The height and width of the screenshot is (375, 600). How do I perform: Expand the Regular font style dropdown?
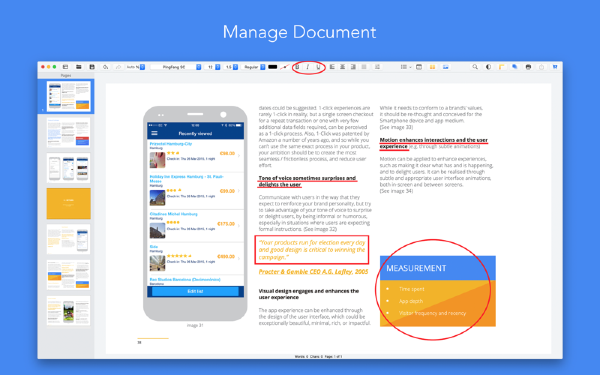tap(254, 67)
